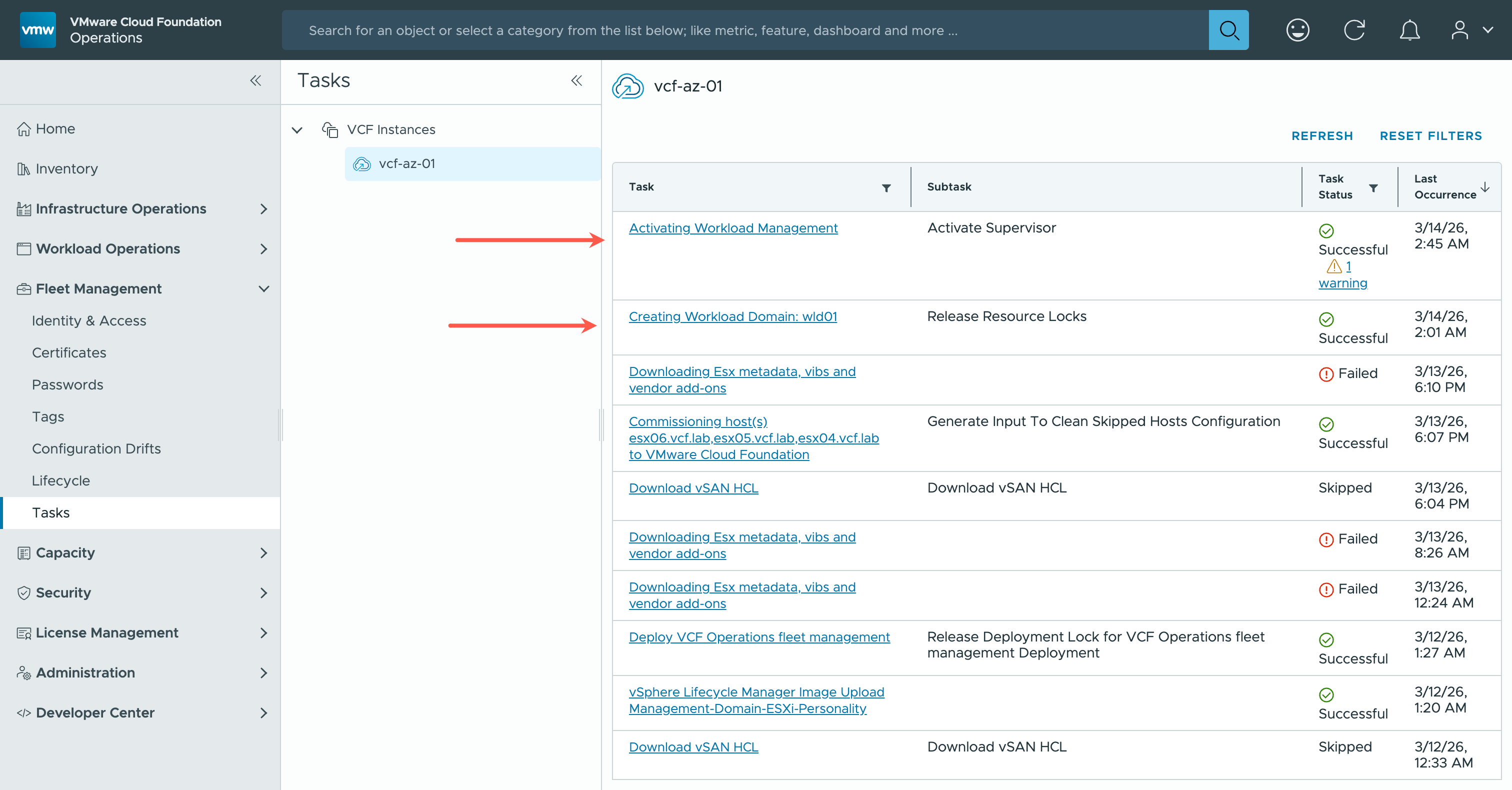Click the Task Status filter icon
The width and height of the screenshot is (1512, 790).
pyautogui.click(x=1373, y=188)
